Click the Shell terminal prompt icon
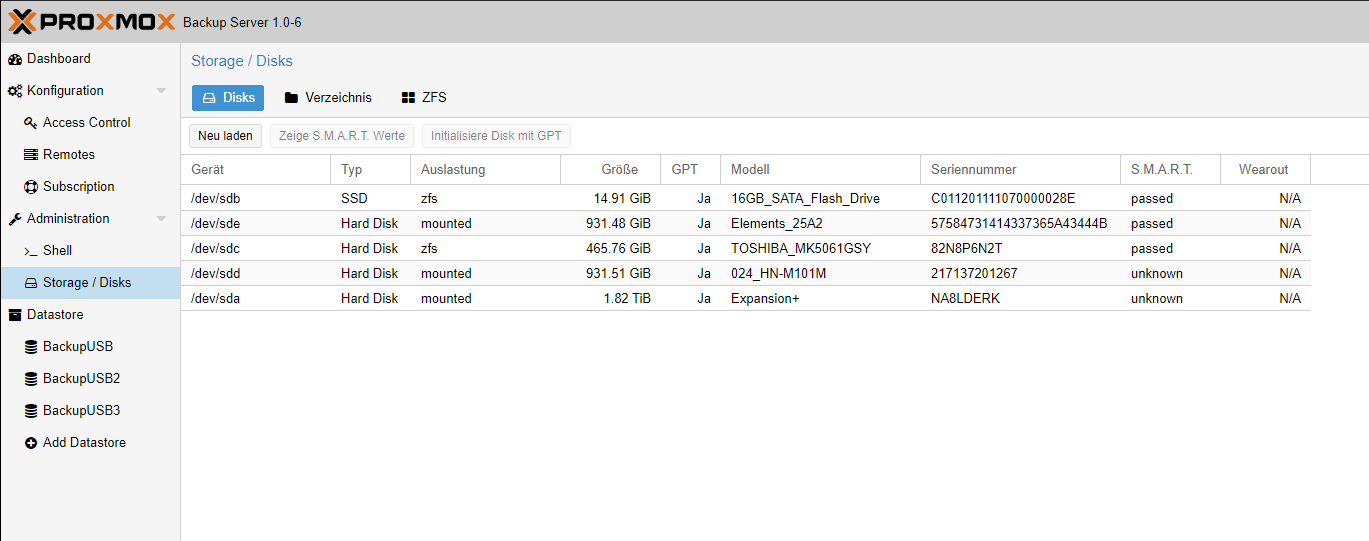This screenshot has height=541, width=1369. (31, 251)
